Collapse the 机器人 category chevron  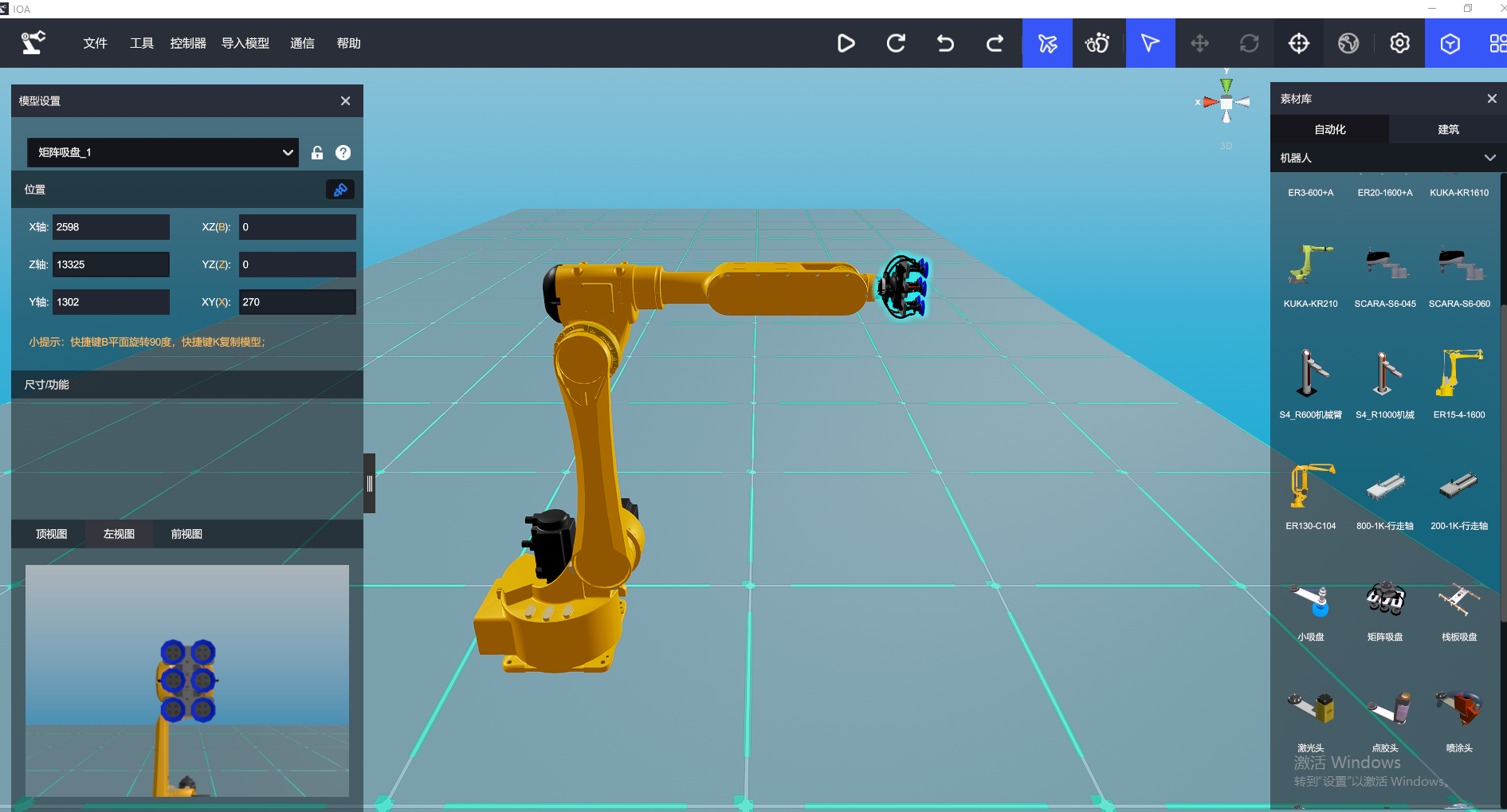pyautogui.click(x=1490, y=158)
